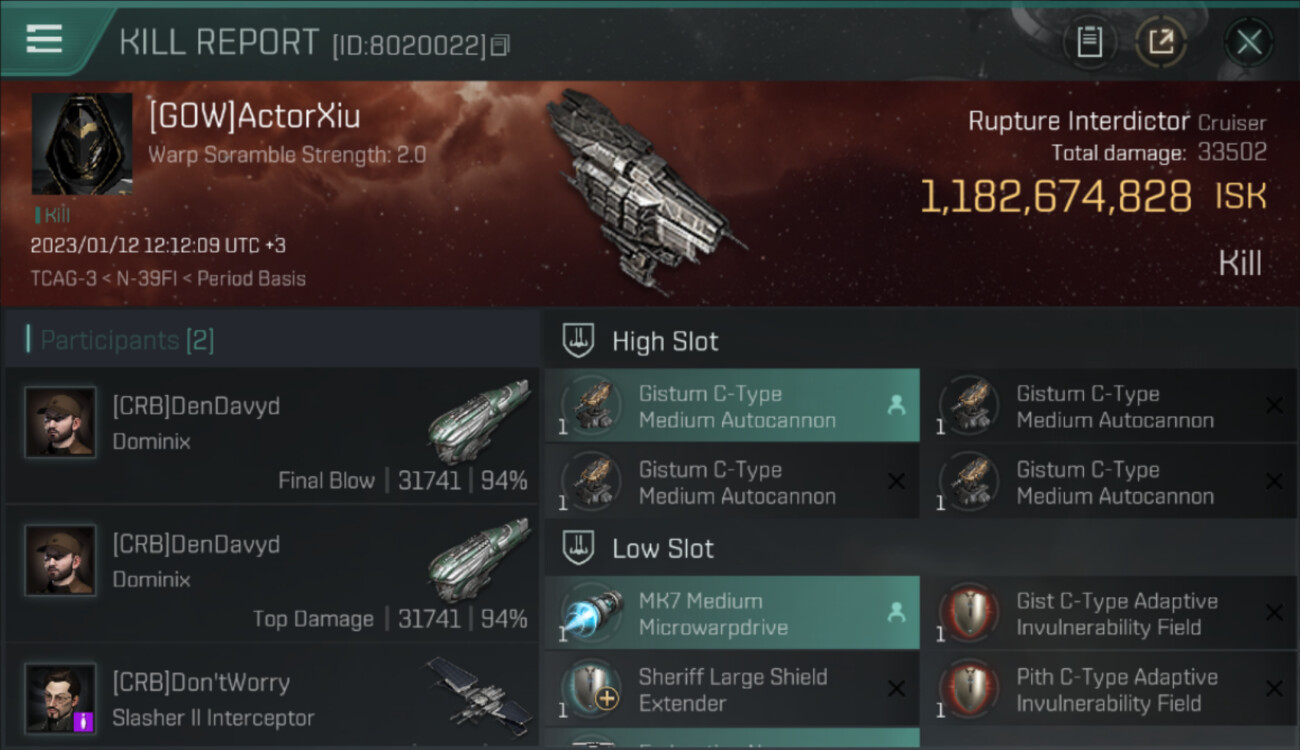
Task: Click the Period Basis location link
Action: point(251,278)
